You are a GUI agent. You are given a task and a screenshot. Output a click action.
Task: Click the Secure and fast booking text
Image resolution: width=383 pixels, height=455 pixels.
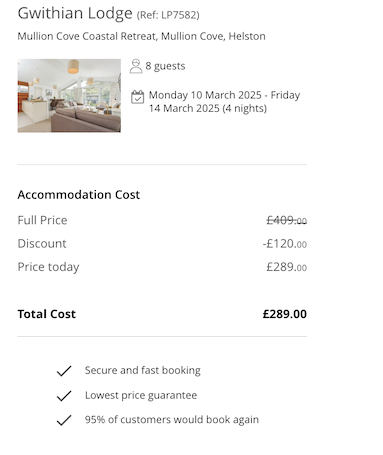(x=143, y=370)
